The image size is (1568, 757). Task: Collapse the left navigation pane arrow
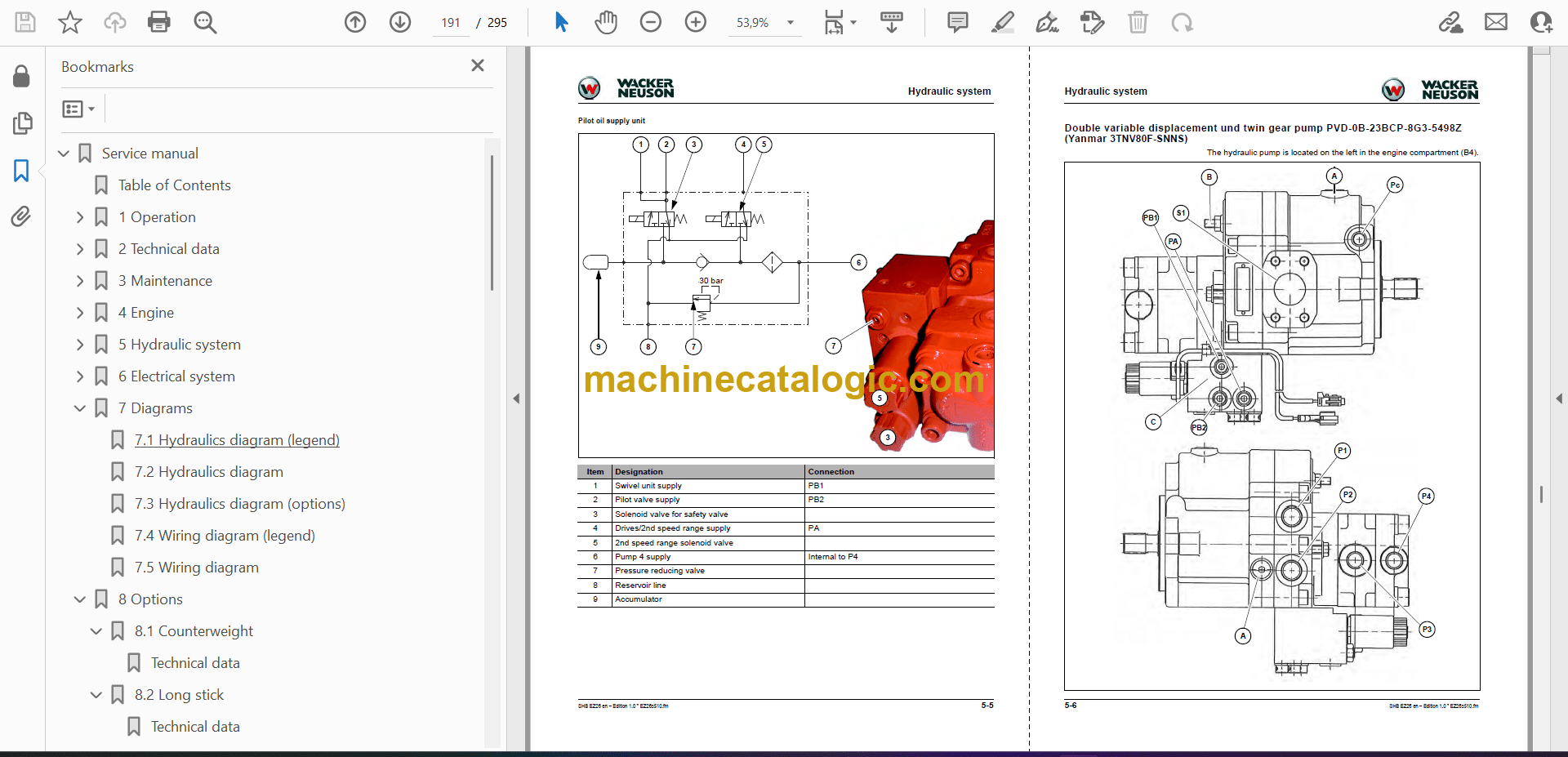point(516,399)
